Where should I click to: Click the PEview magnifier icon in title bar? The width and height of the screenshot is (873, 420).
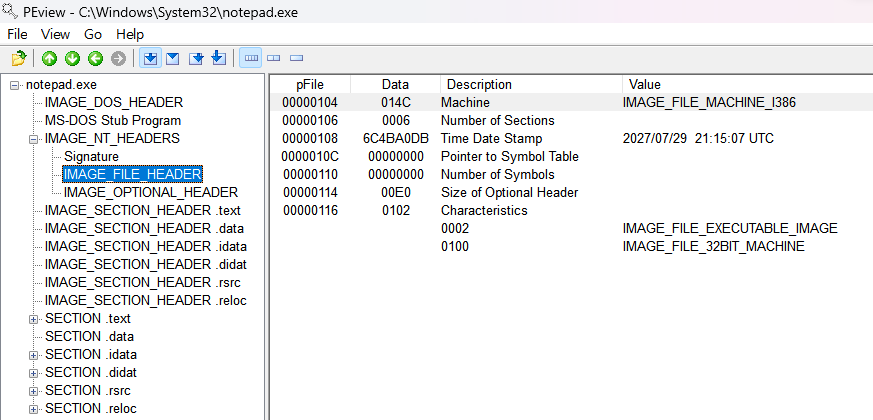[10, 11]
